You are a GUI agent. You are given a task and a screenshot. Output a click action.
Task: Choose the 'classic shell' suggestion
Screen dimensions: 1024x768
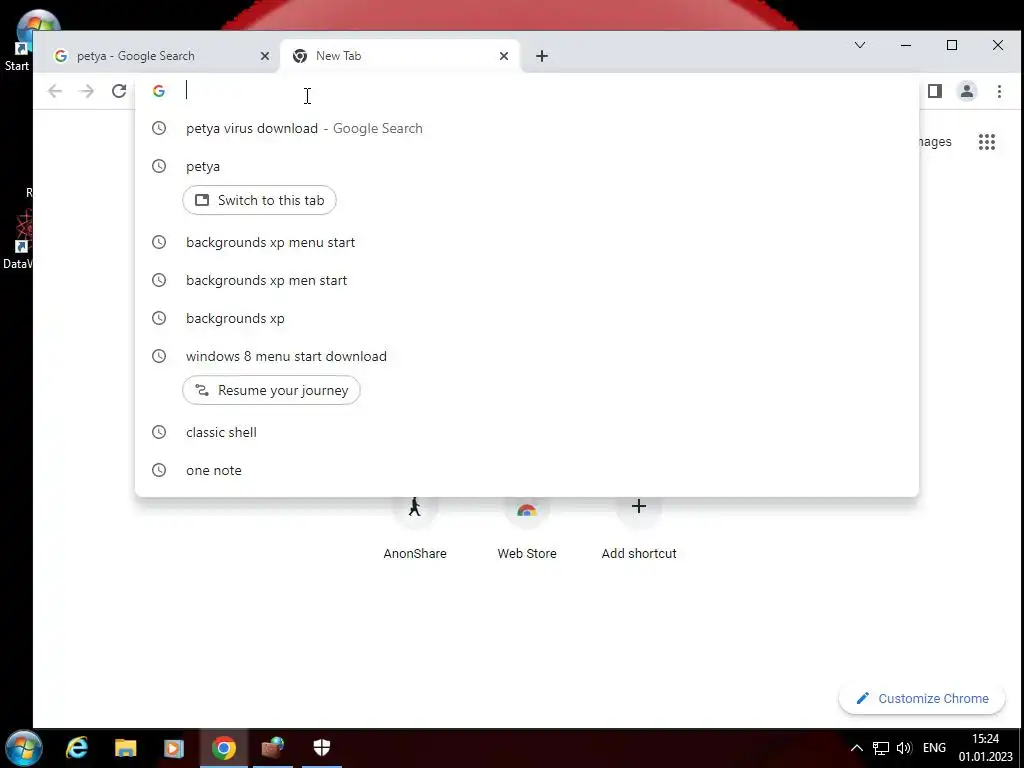click(x=526, y=432)
